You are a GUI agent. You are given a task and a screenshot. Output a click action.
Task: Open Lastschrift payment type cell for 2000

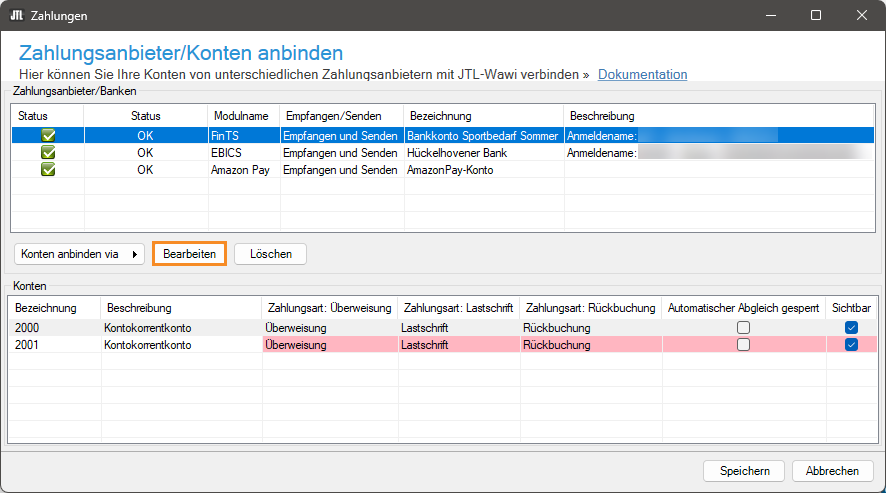point(457,328)
